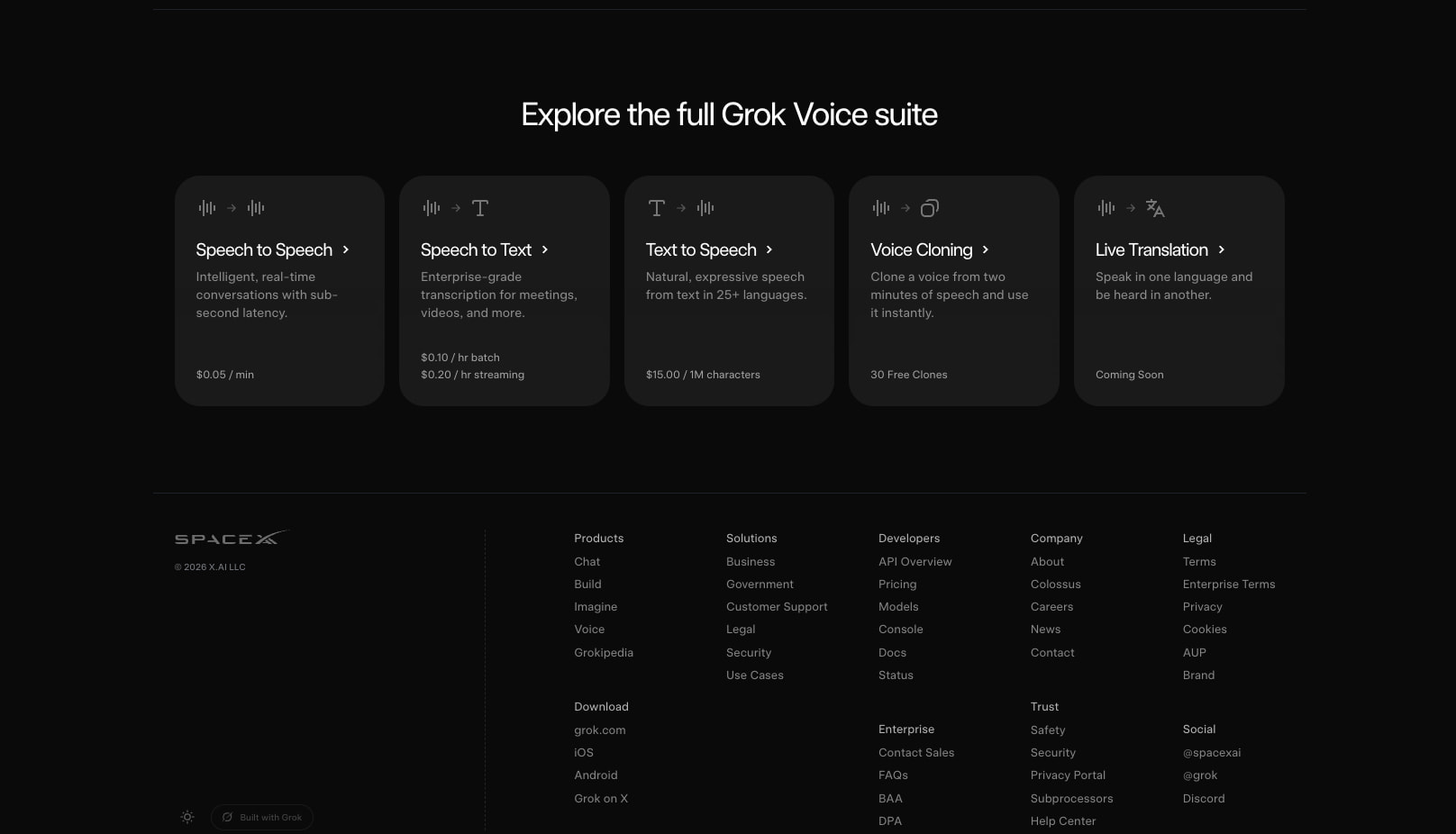Open @spacexai social link
Screen dimensions: 1456x834
tap(1212, 752)
